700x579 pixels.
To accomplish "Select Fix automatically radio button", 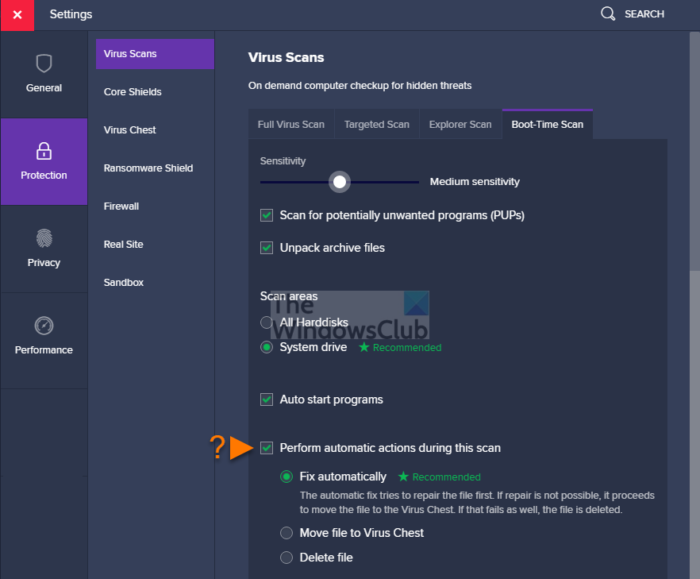I will [286, 477].
